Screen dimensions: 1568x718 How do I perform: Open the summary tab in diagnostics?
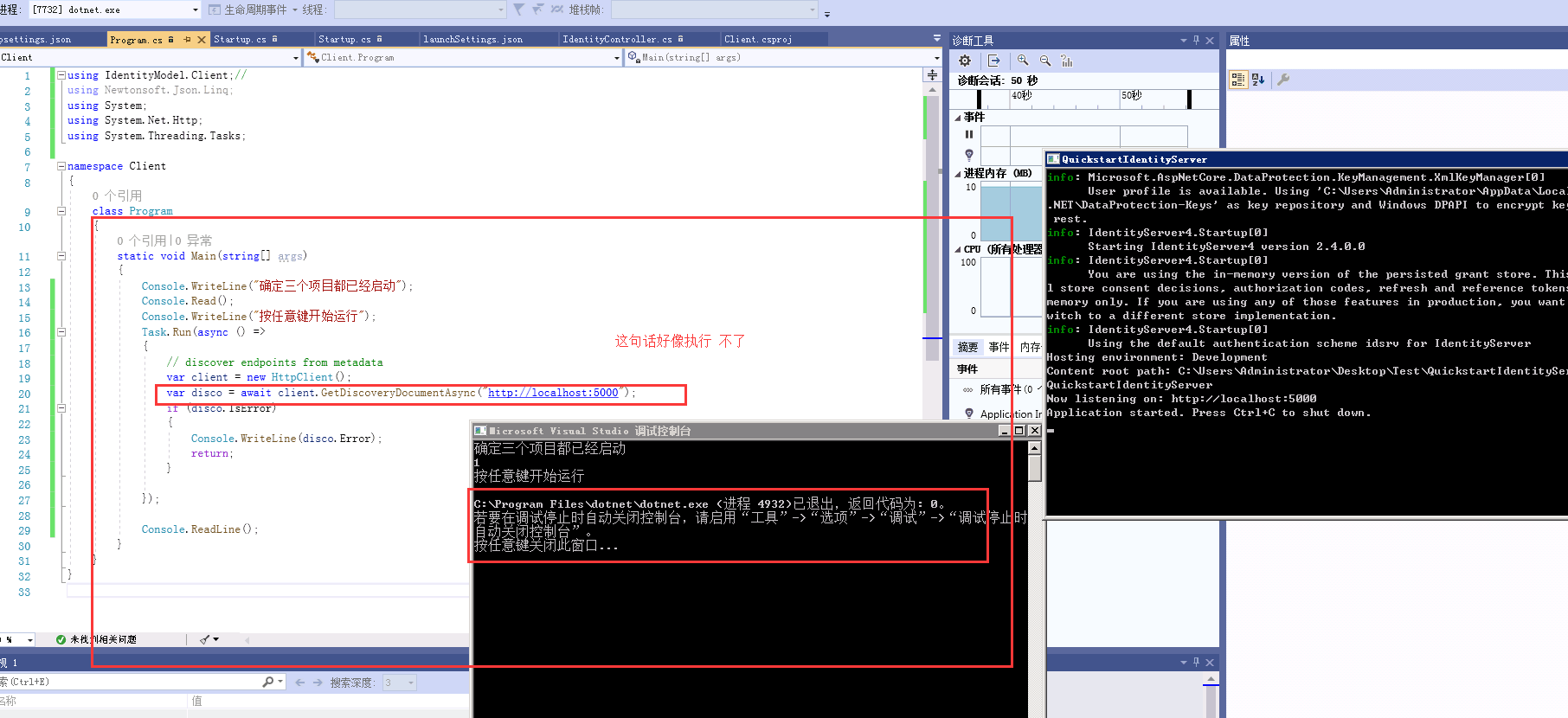pos(967,347)
